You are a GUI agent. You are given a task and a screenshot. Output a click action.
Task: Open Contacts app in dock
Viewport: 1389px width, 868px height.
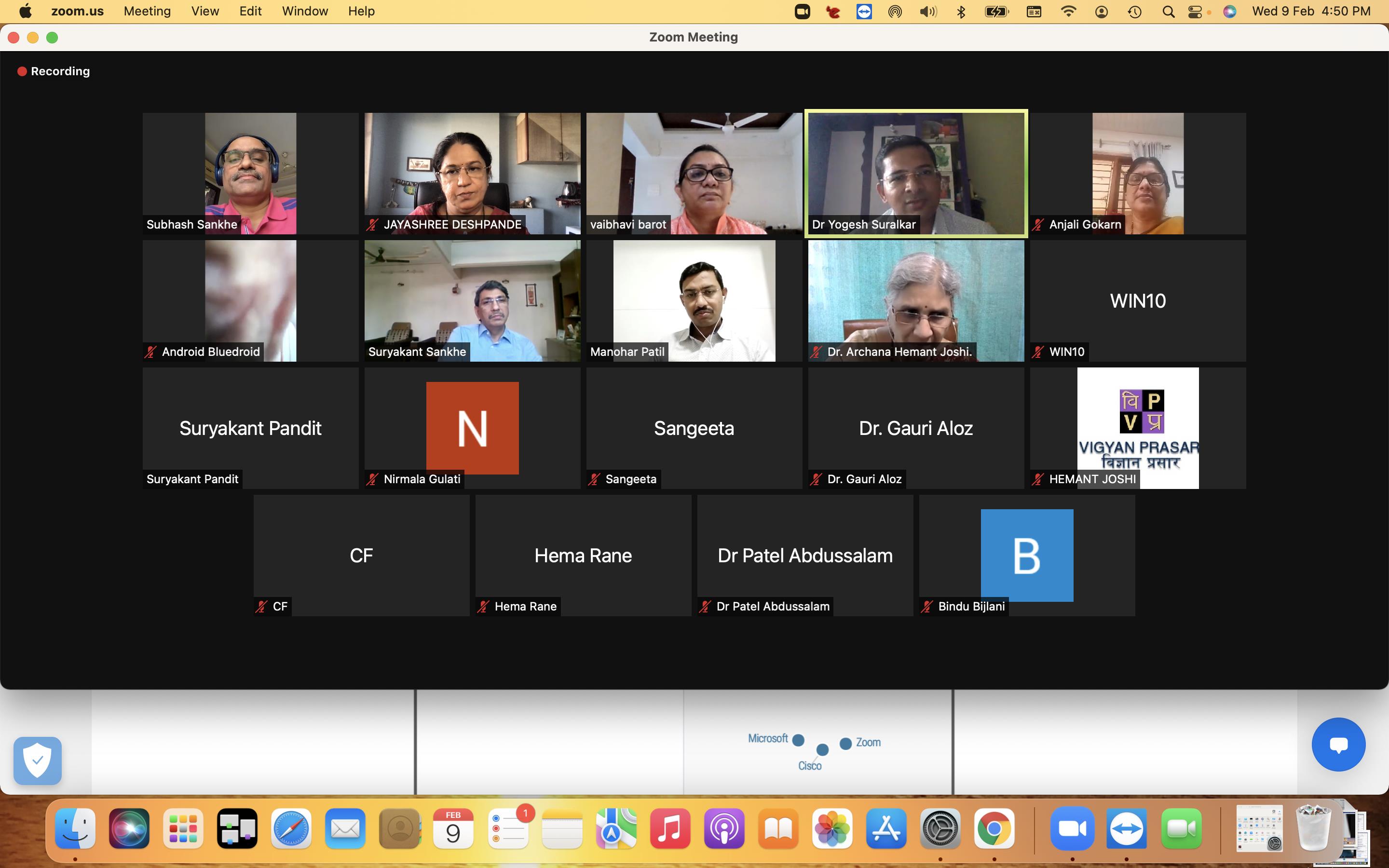coord(399,828)
